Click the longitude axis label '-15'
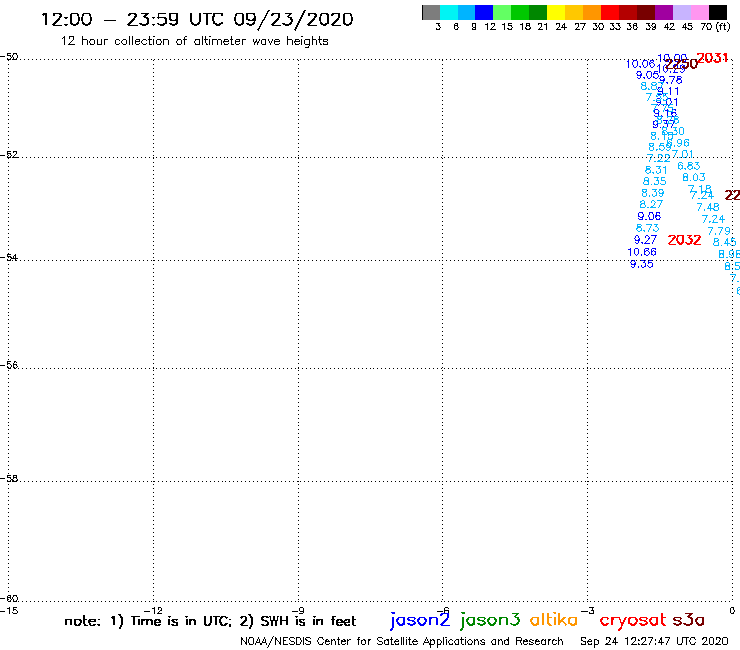Viewport: 740px width, 650px height. point(9,611)
